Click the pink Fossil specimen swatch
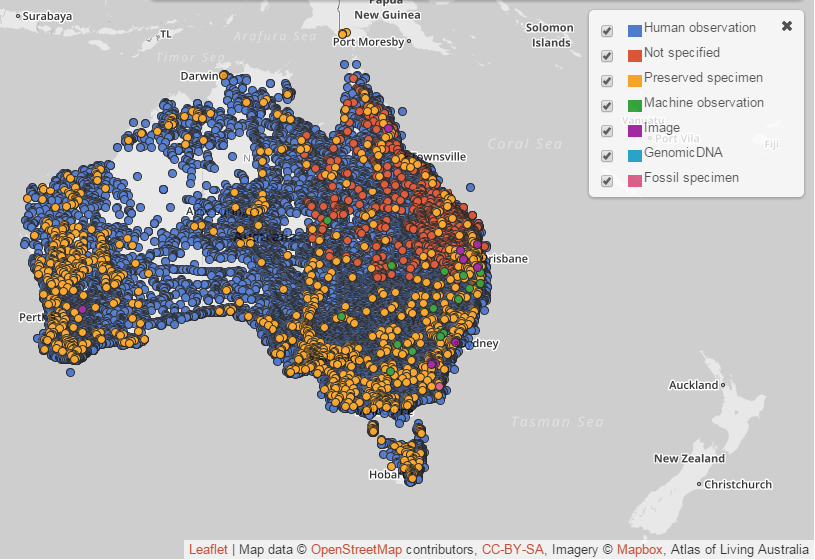The height and width of the screenshot is (560, 815). coord(634,180)
